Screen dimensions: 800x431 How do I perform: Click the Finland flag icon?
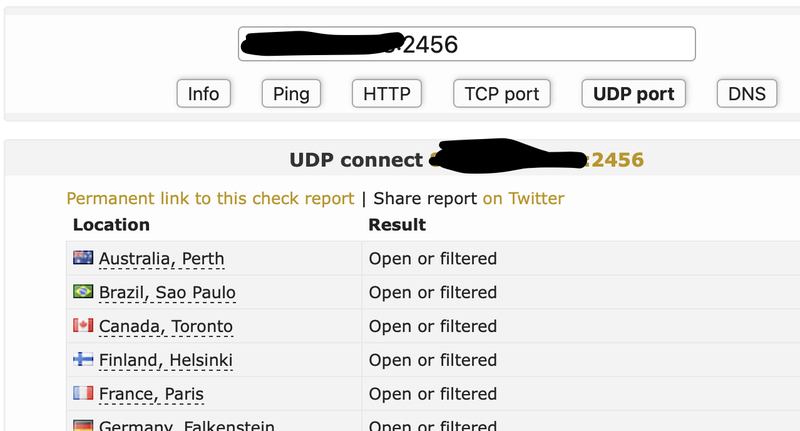coord(83,360)
